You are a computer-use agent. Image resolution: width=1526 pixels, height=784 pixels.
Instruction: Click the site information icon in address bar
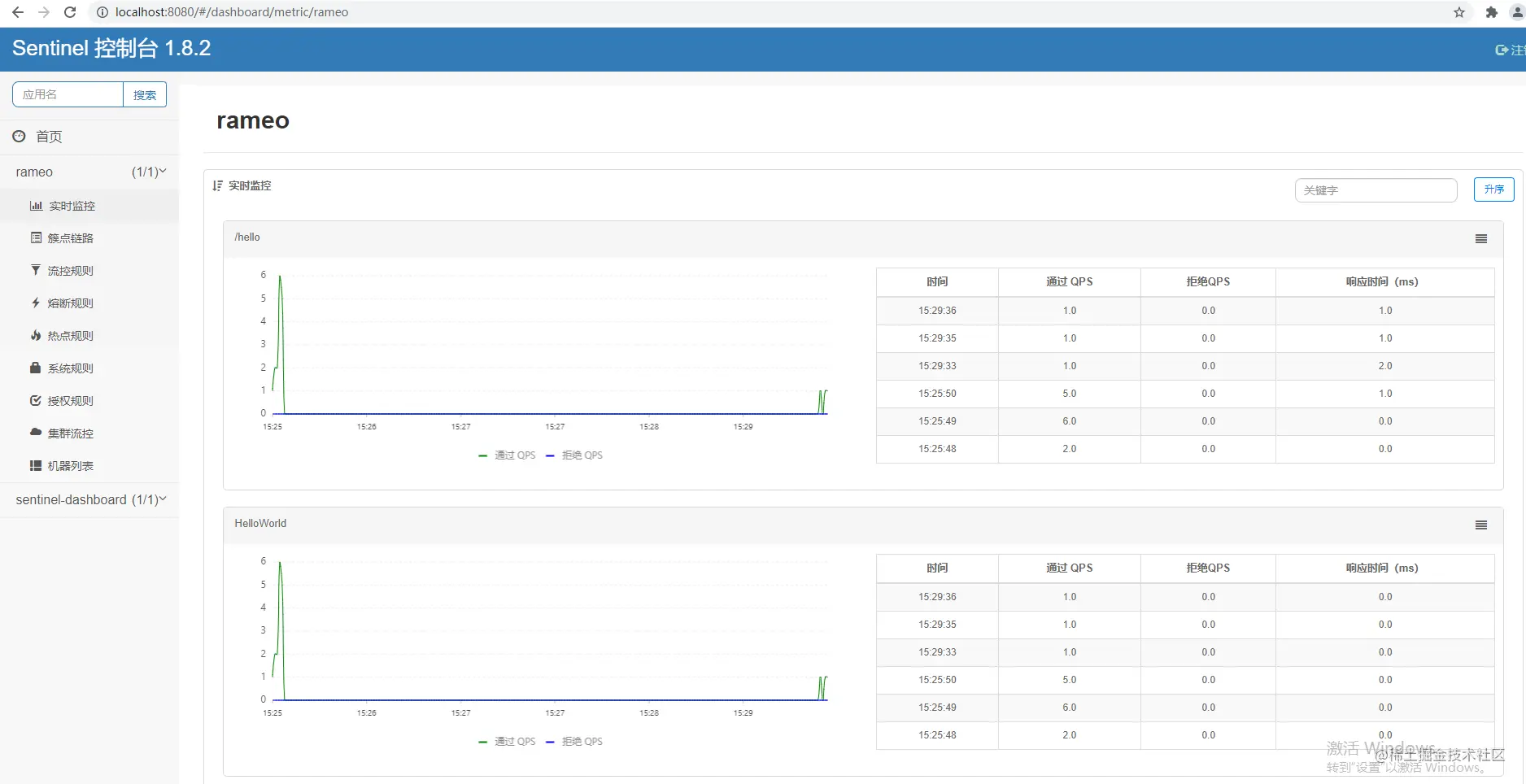pos(102,12)
